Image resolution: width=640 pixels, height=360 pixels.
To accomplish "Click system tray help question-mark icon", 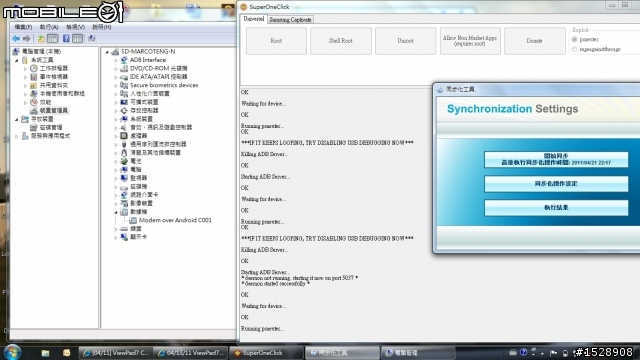I will pyautogui.click(x=523, y=352).
